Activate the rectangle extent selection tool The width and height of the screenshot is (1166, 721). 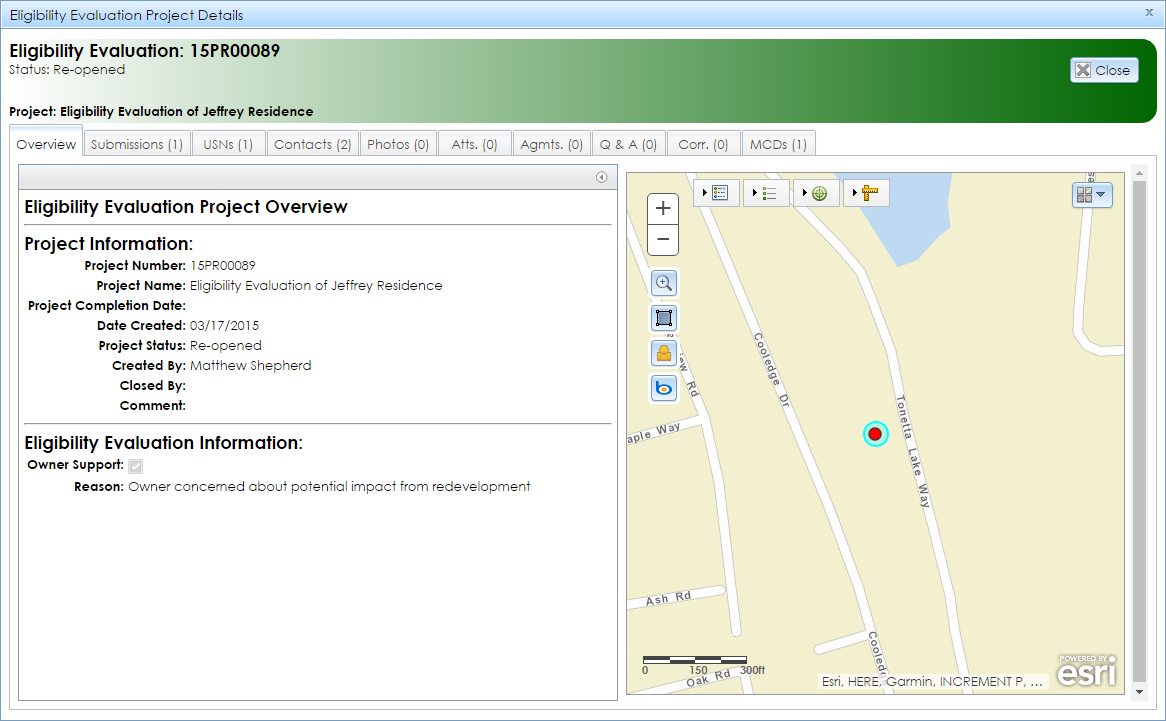[x=663, y=318]
